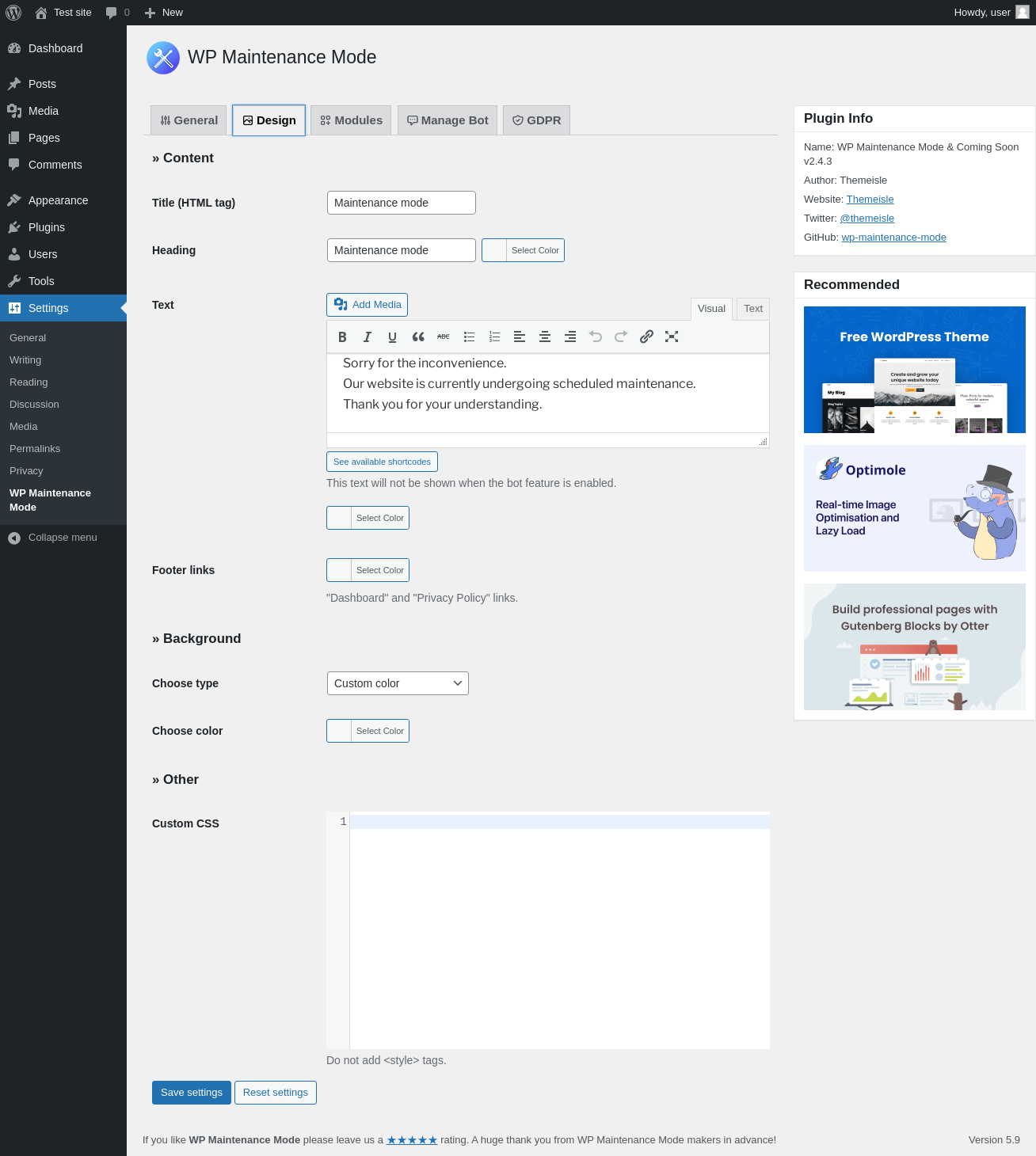The image size is (1036, 1156).
Task: Click the Bold formatting icon
Action: coord(342,337)
